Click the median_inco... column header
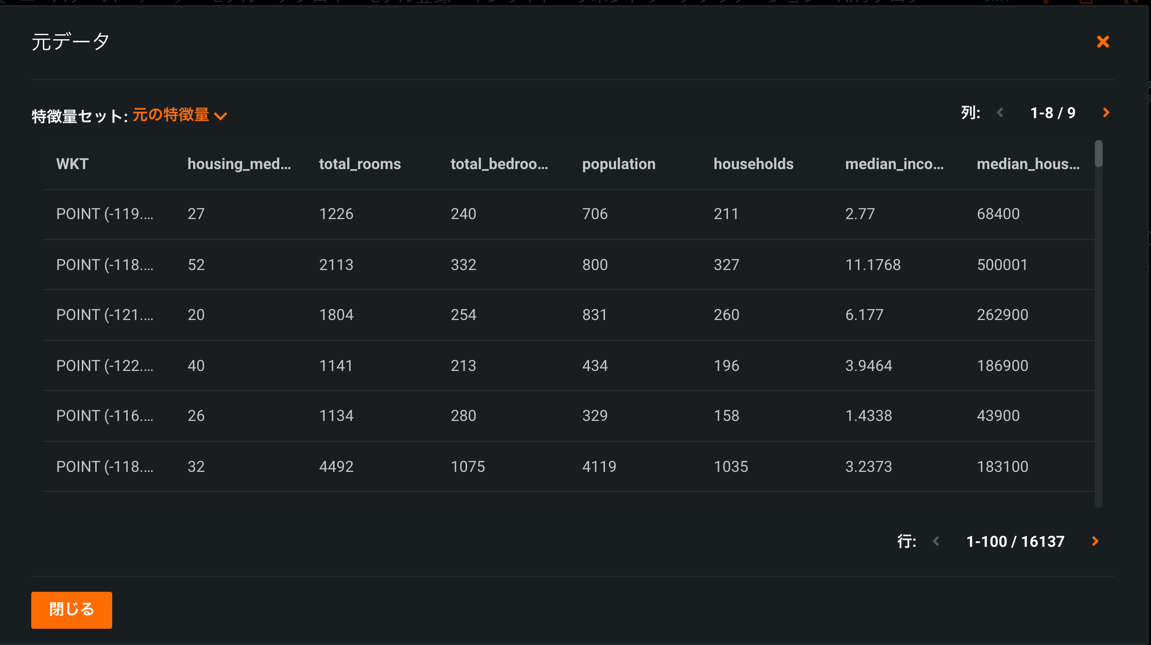The width and height of the screenshot is (1151, 645). [x=894, y=164]
